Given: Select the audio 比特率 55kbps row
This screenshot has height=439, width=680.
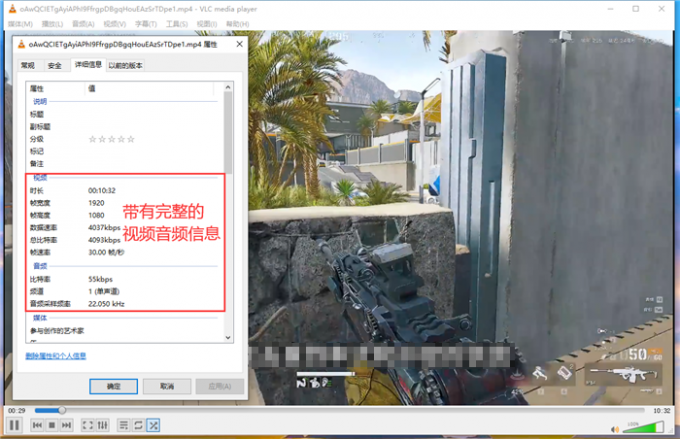Looking at the screenshot, I should (x=124, y=279).
